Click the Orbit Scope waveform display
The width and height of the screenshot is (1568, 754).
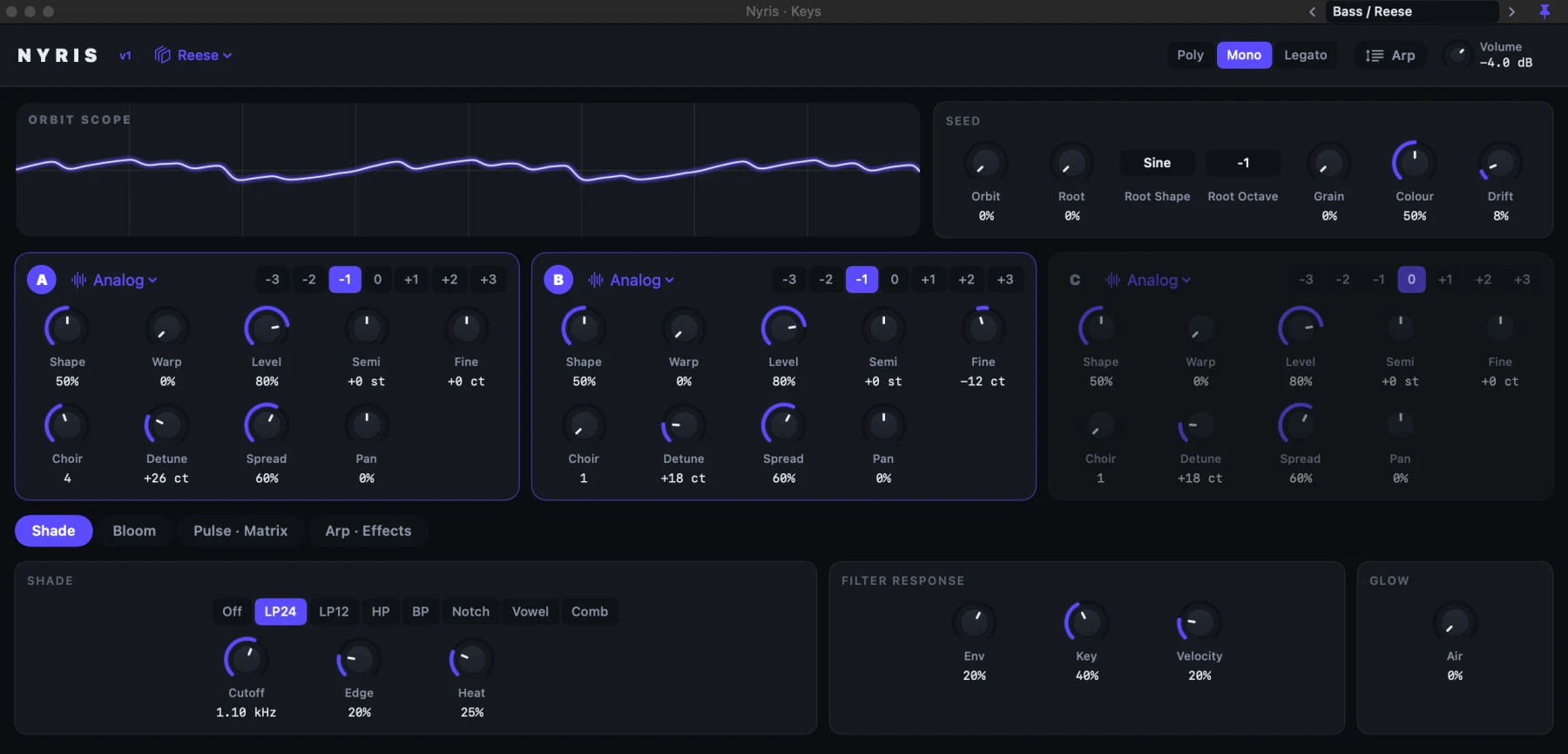(x=468, y=170)
